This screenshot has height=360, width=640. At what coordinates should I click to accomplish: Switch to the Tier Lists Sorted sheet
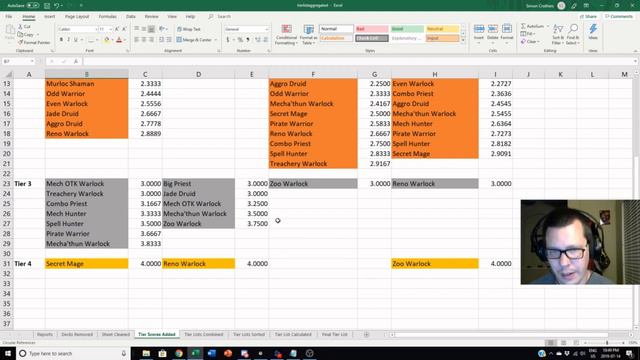249,334
